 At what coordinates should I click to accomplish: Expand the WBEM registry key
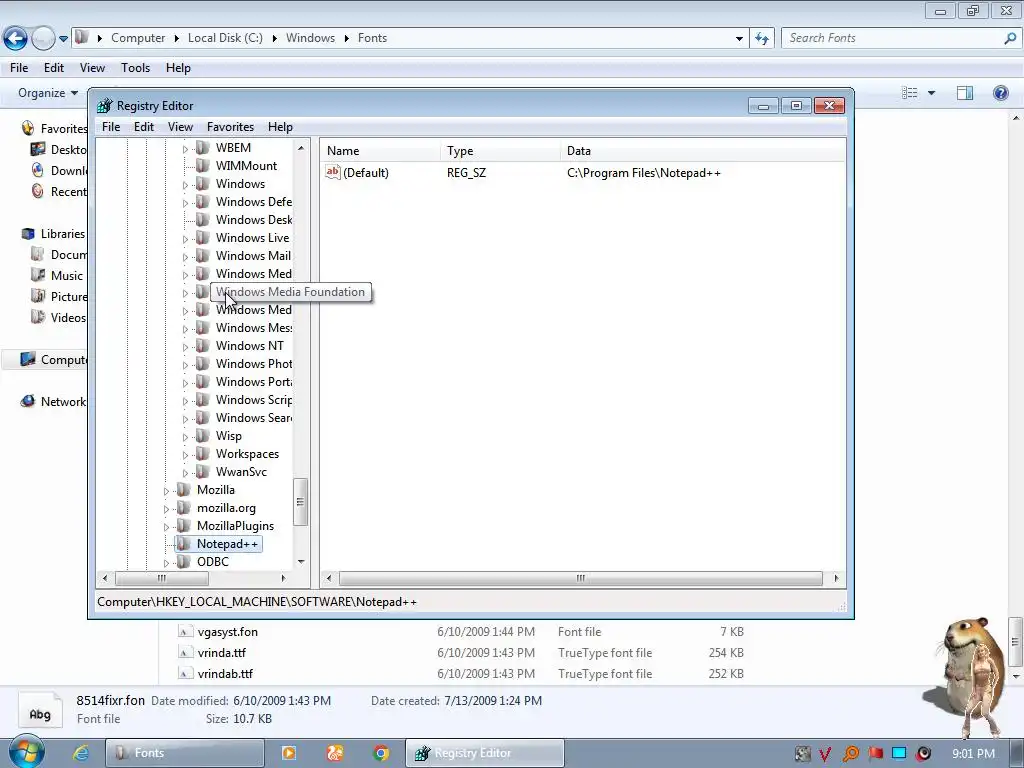185,150
